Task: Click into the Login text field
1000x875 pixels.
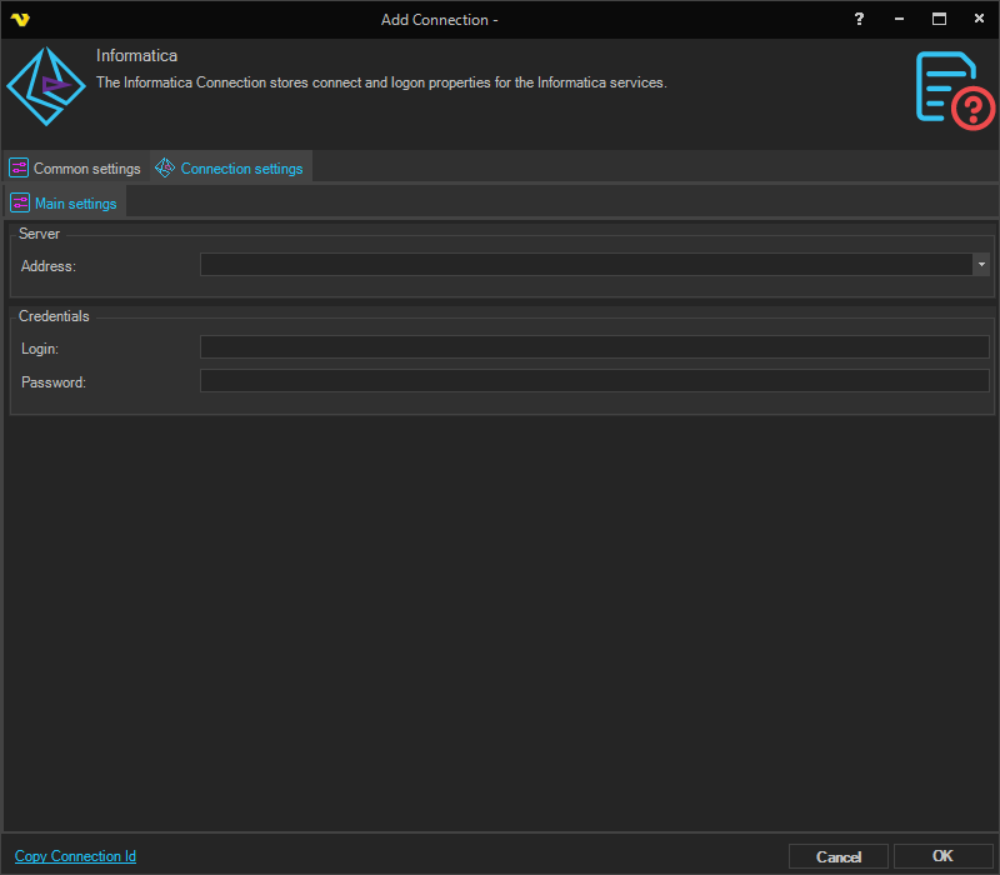Action: 594,347
